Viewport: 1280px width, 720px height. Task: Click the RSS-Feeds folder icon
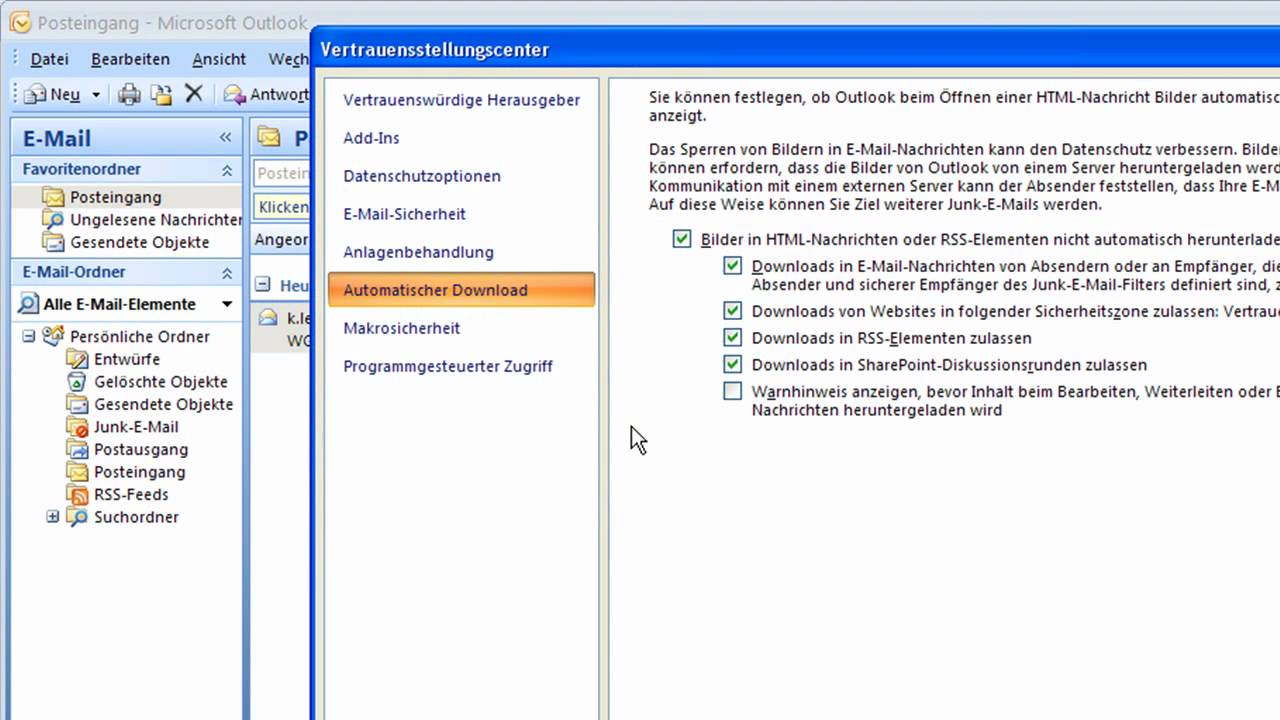point(77,494)
